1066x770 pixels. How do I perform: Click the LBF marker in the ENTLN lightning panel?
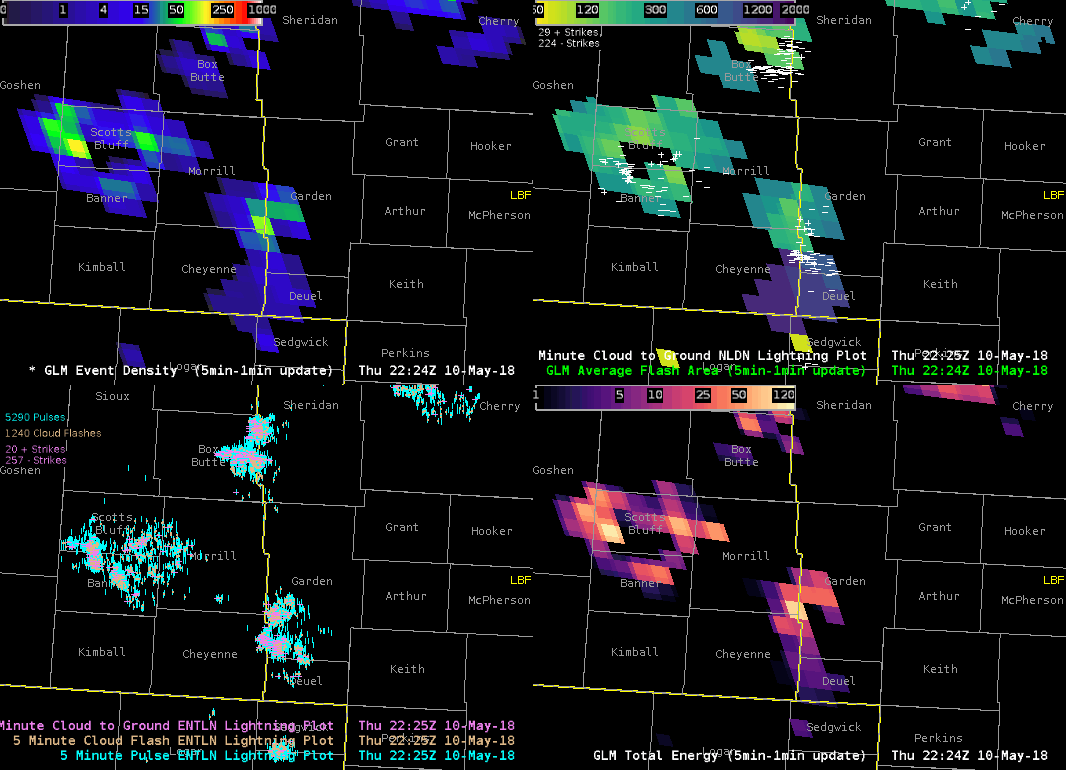click(520, 580)
